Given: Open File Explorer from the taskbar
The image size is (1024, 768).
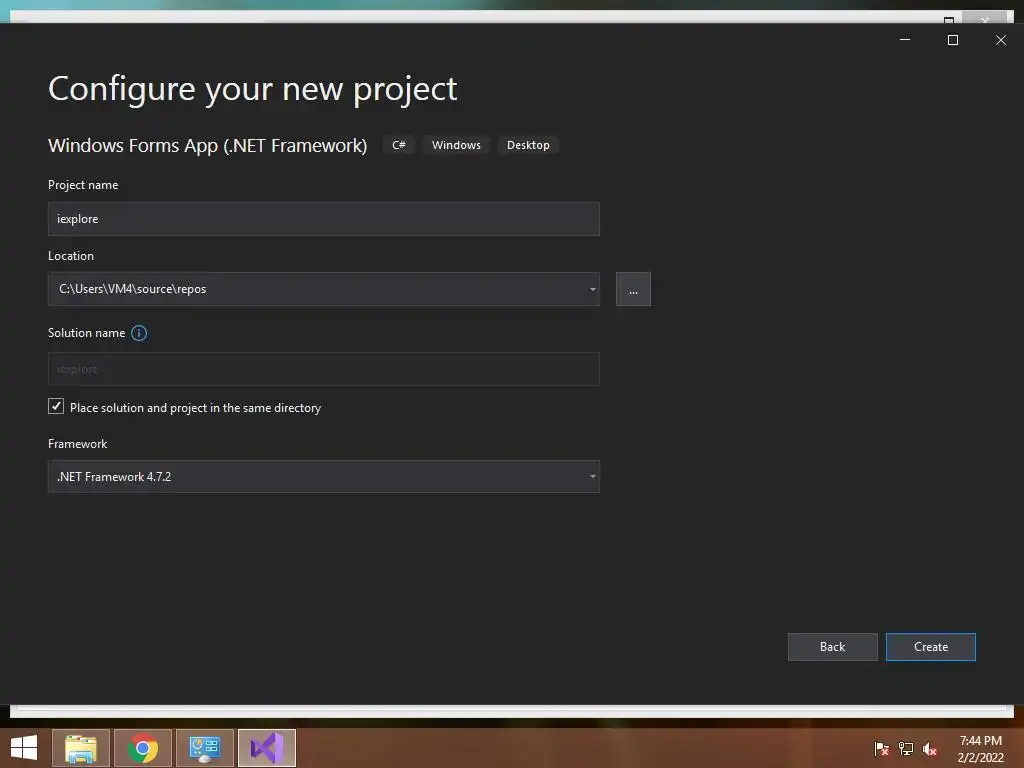Looking at the screenshot, I should (x=81, y=748).
